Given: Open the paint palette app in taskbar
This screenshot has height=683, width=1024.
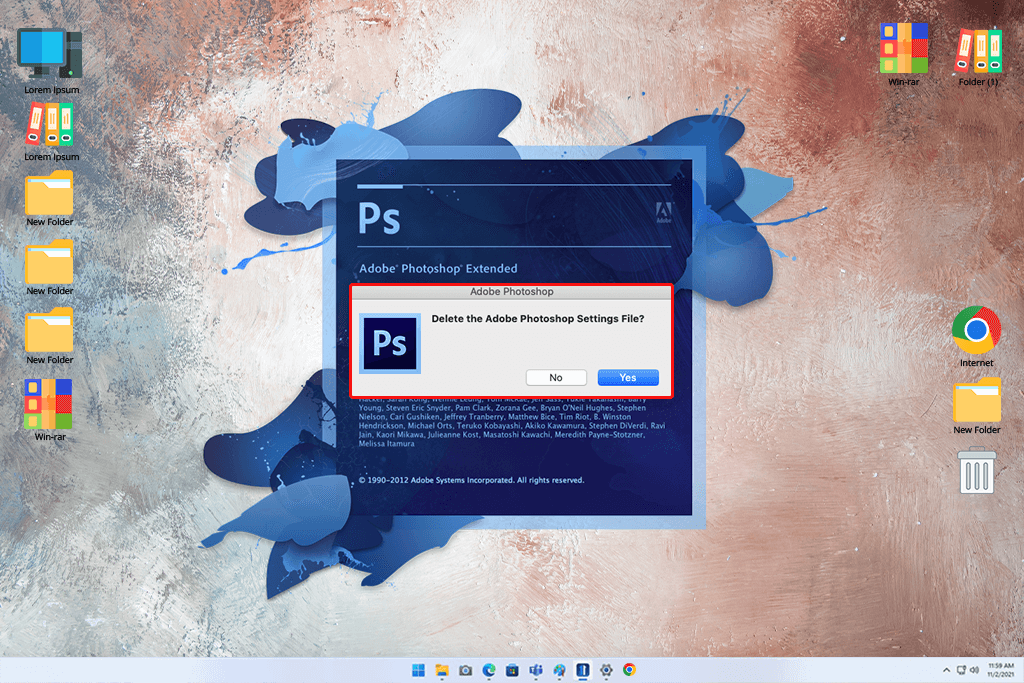Looking at the screenshot, I should pyautogui.click(x=560, y=670).
